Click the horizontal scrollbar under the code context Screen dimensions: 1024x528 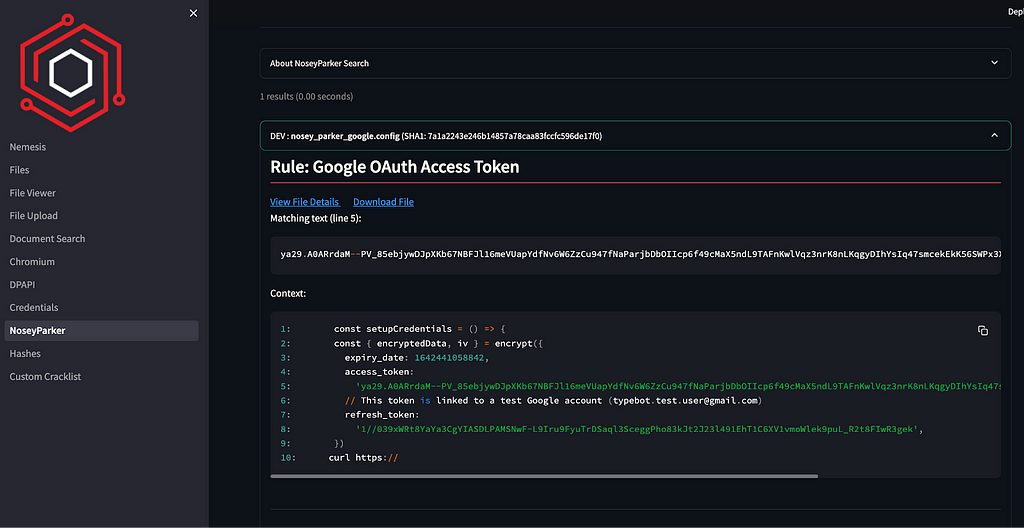coord(544,476)
